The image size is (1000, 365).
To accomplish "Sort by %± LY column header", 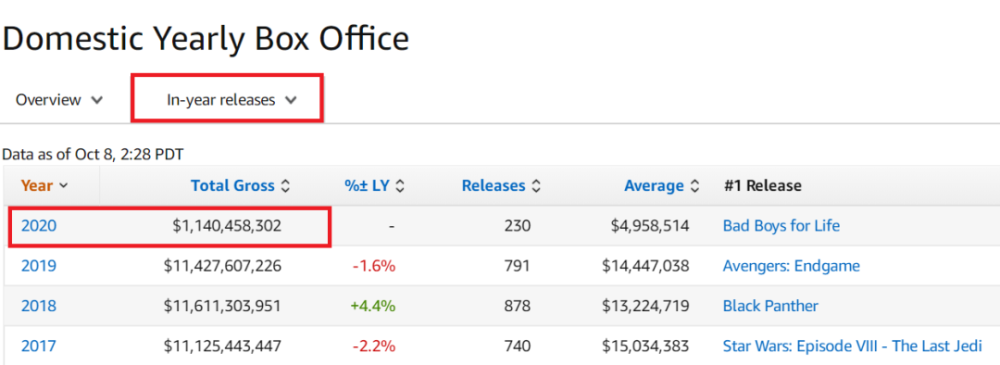I will (x=374, y=186).
